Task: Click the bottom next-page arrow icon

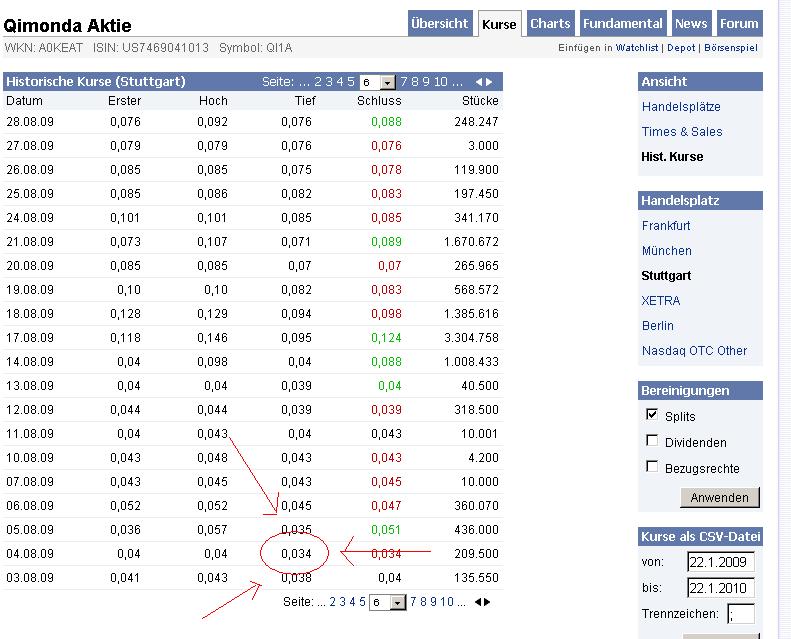Action: click(488, 602)
